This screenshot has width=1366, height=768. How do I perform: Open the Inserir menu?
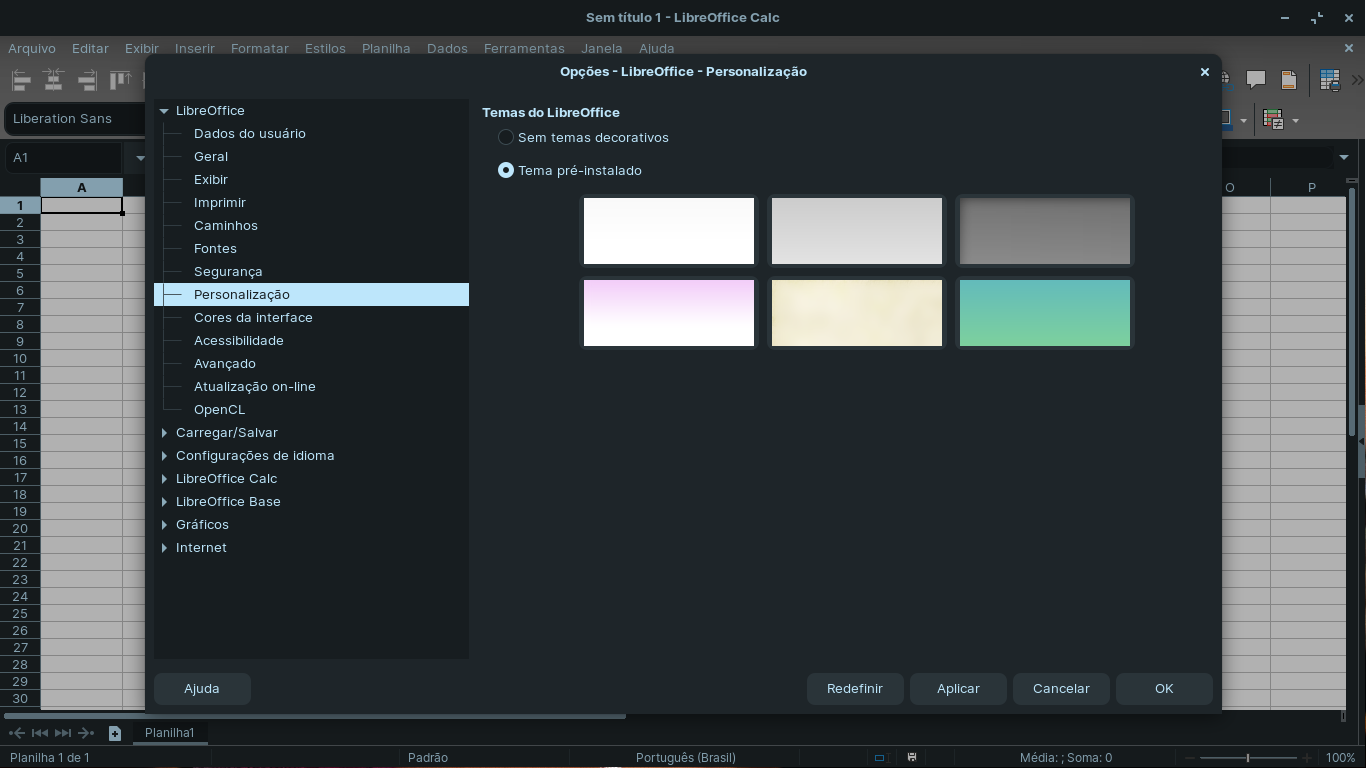[x=195, y=48]
